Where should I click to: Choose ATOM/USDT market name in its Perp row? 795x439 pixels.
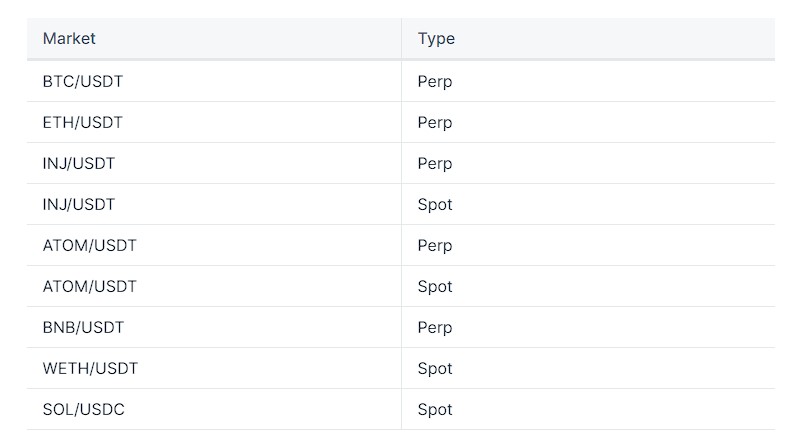[x=89, y=246]
